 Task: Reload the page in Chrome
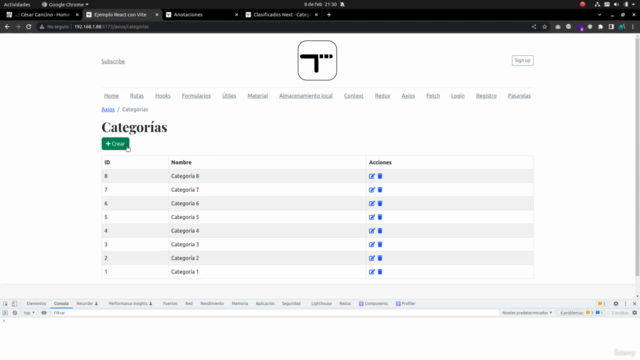tap(29, 27)
